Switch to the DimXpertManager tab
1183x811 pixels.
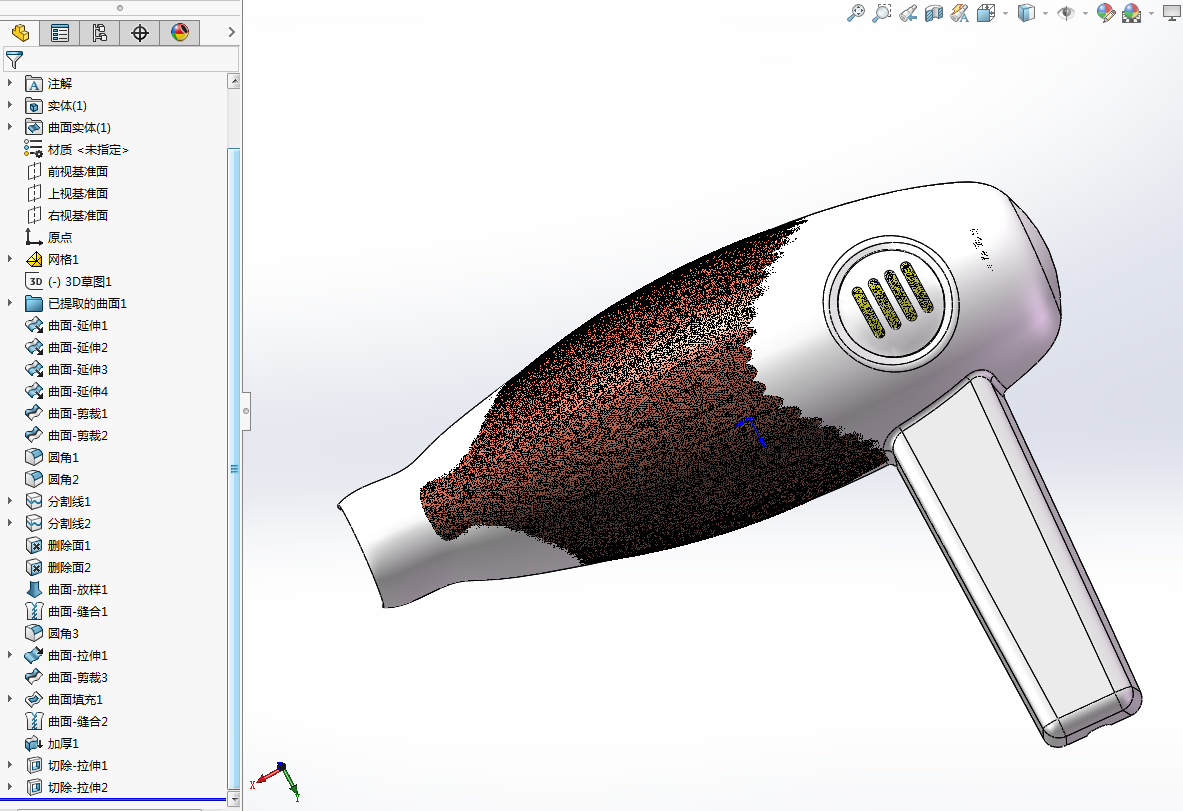tap(140, 32)
